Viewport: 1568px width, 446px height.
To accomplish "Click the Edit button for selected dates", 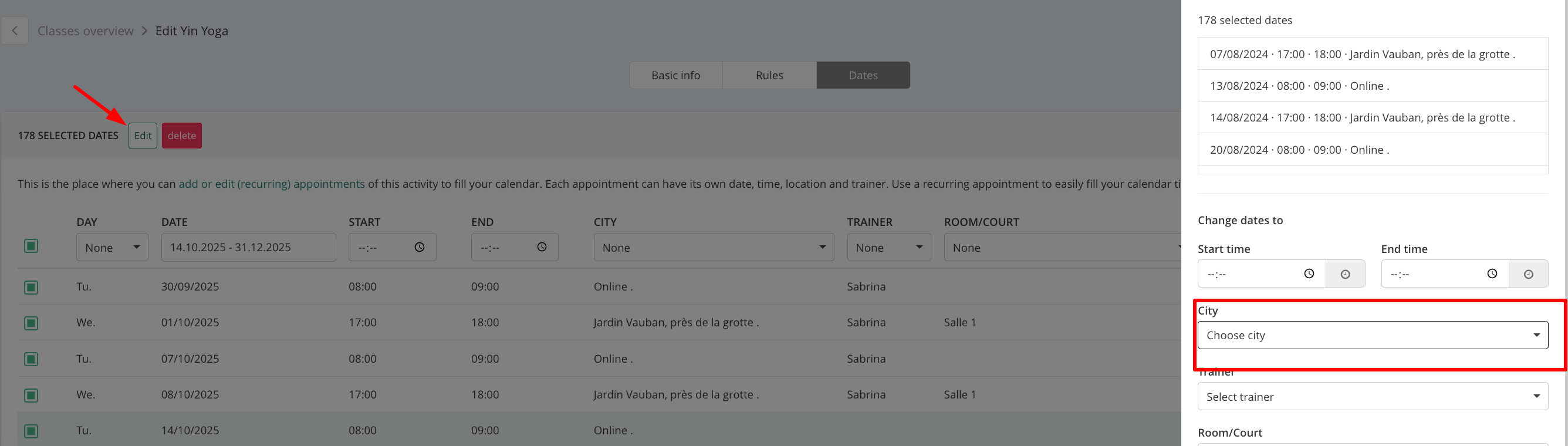I will (x=143, y=136).
